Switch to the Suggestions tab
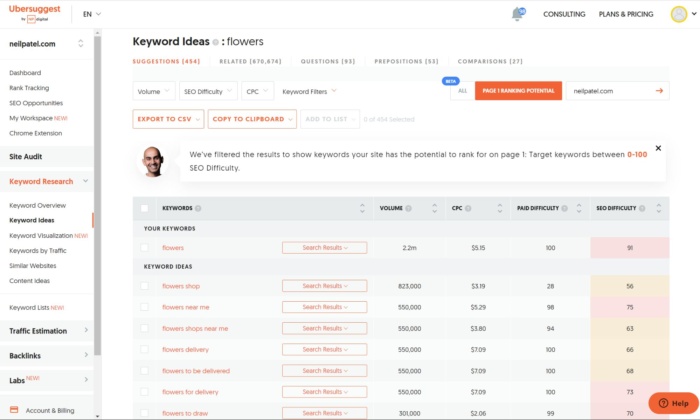700x420 pixels. [x=166, y=62]
